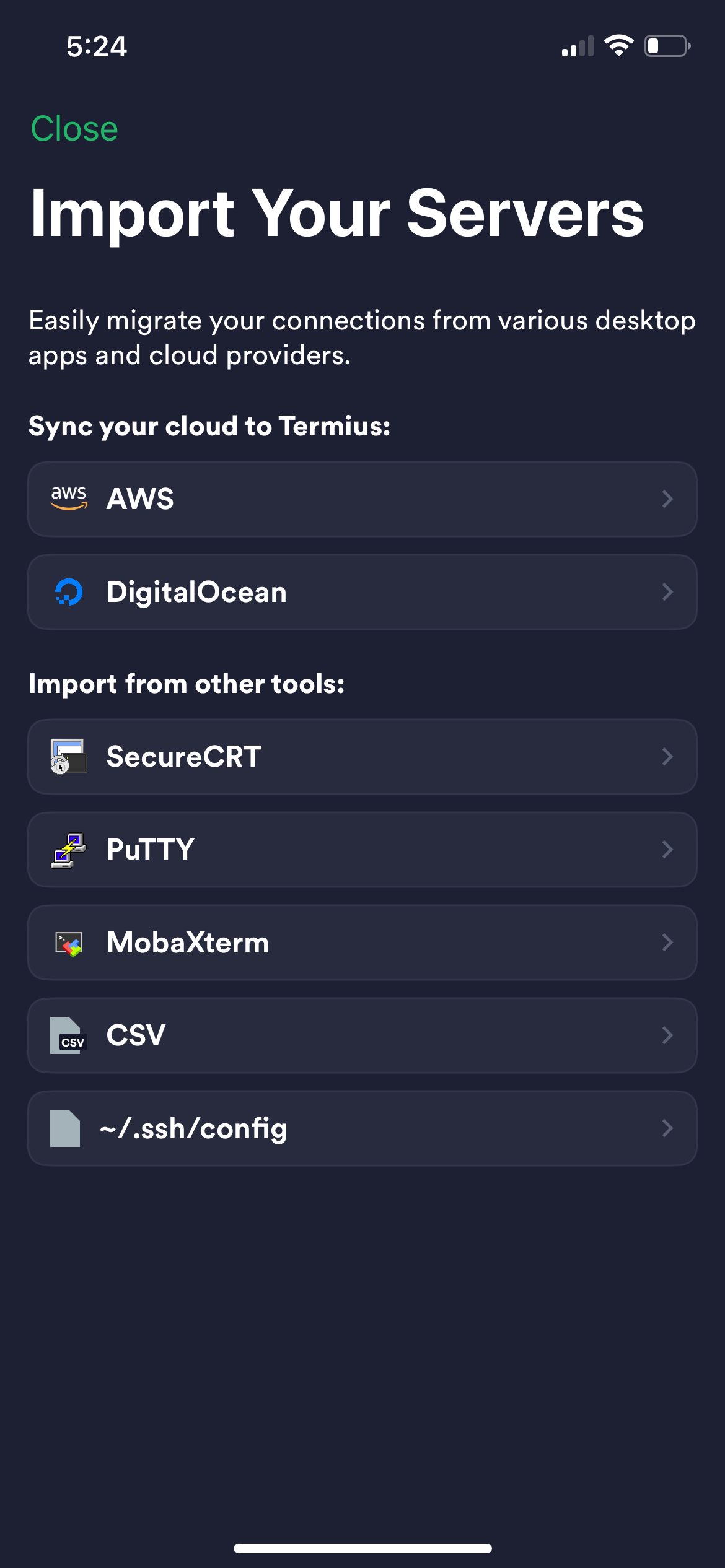Select the PuTTY terminal icon
725x1568 pixels.
coord(68,849)
